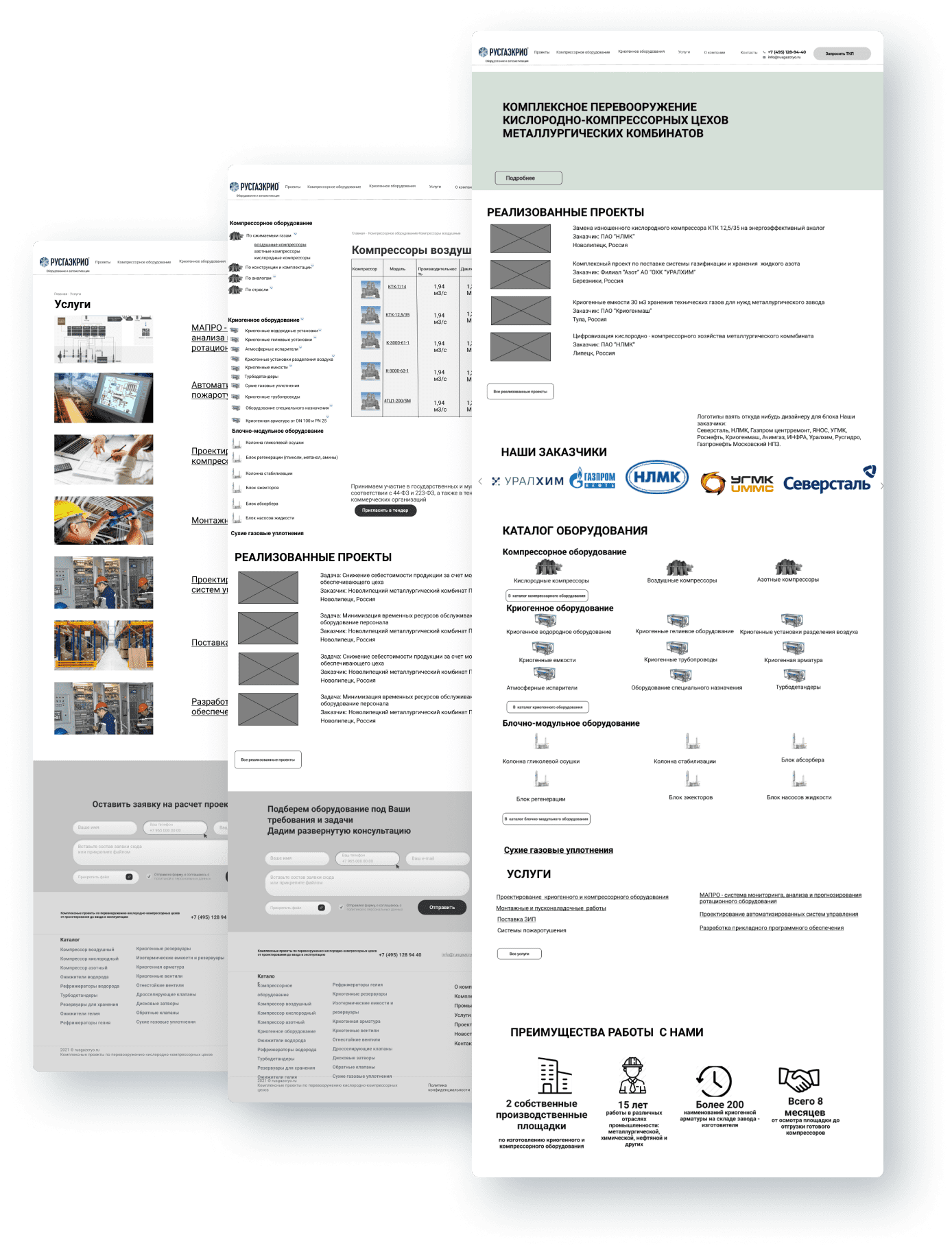The height and width of the screenshot is (1248, 952).
Task: Click the Блок абсорбера icon on the front page
Action: (798, 742)
